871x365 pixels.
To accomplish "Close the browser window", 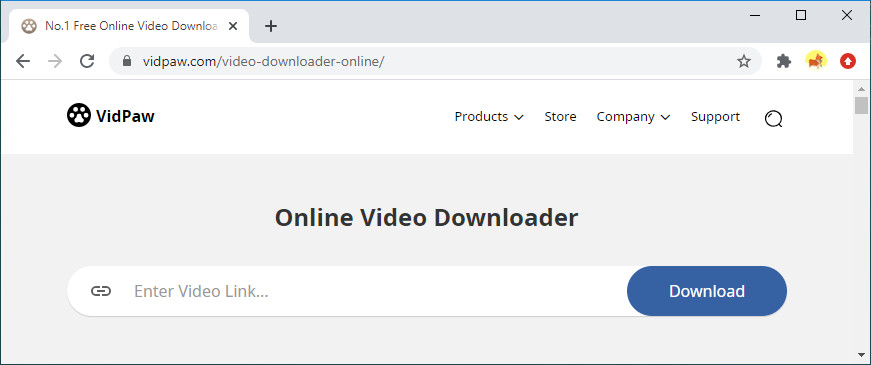I will pyautogui.click(x=847, y=16).
